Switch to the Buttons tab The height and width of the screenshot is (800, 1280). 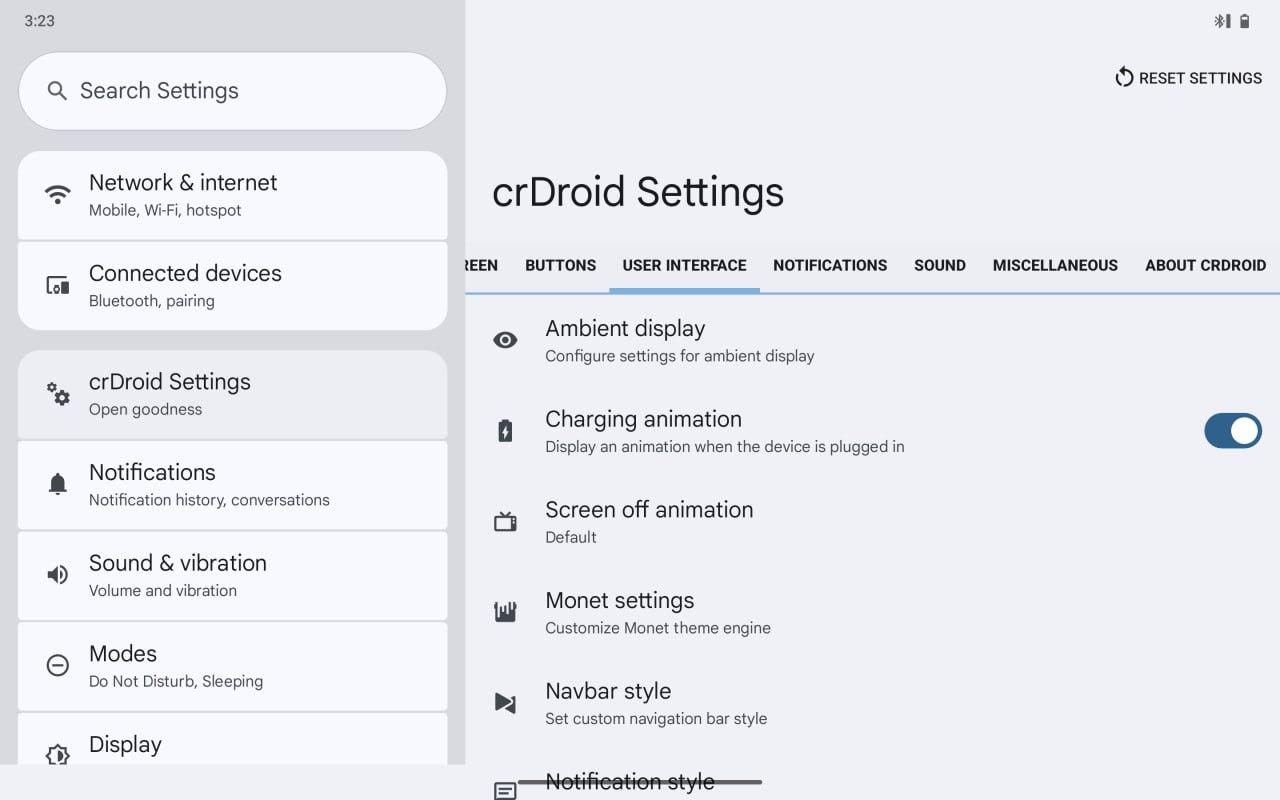coord(560,266)
